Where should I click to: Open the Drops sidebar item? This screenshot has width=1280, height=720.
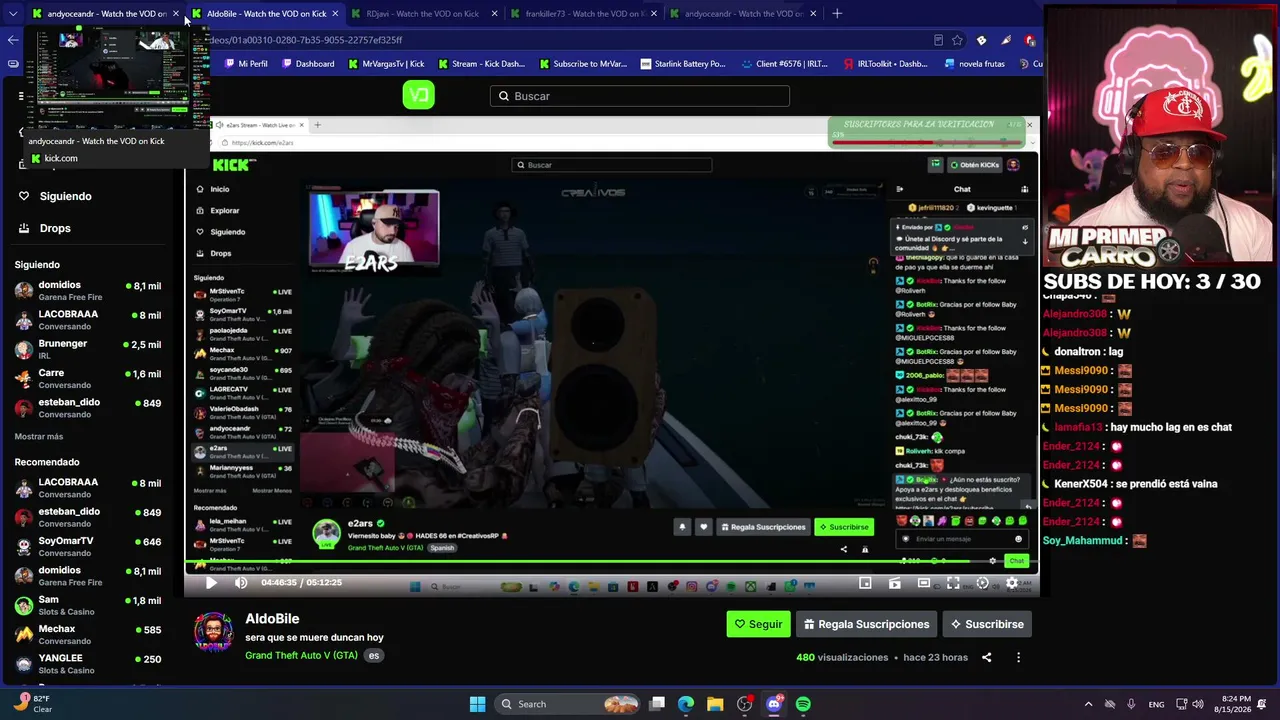point(54,228)
